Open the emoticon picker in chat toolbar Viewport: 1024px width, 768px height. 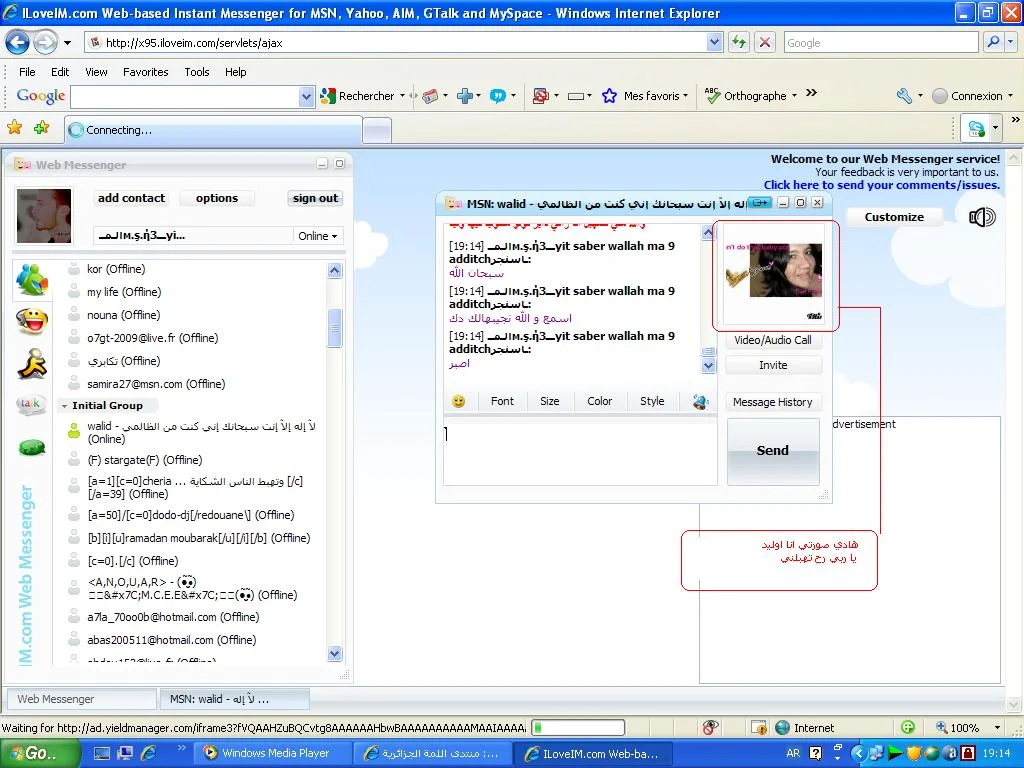click(459, 401)
